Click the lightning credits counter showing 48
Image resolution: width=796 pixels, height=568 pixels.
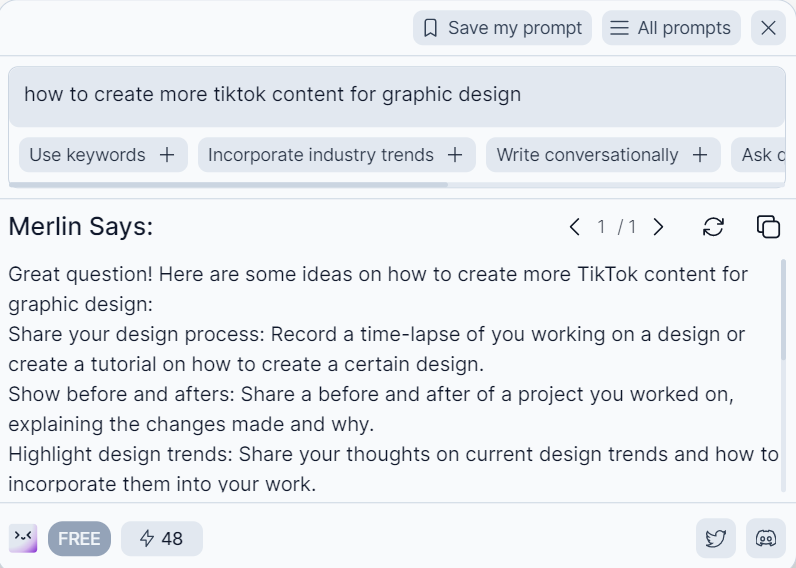(x=162, y=539)
